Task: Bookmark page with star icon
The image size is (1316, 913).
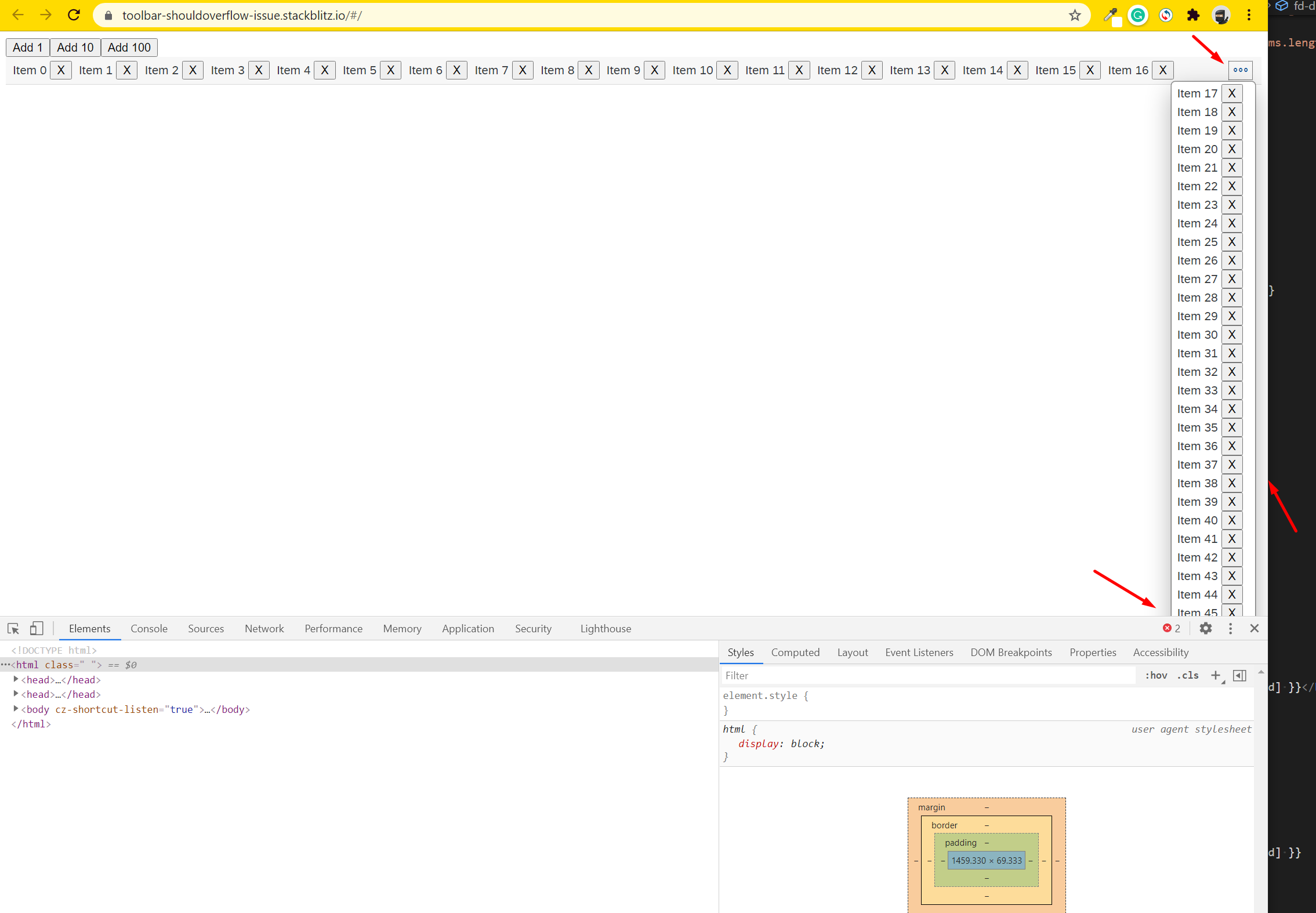Action: pos(1075,15)
